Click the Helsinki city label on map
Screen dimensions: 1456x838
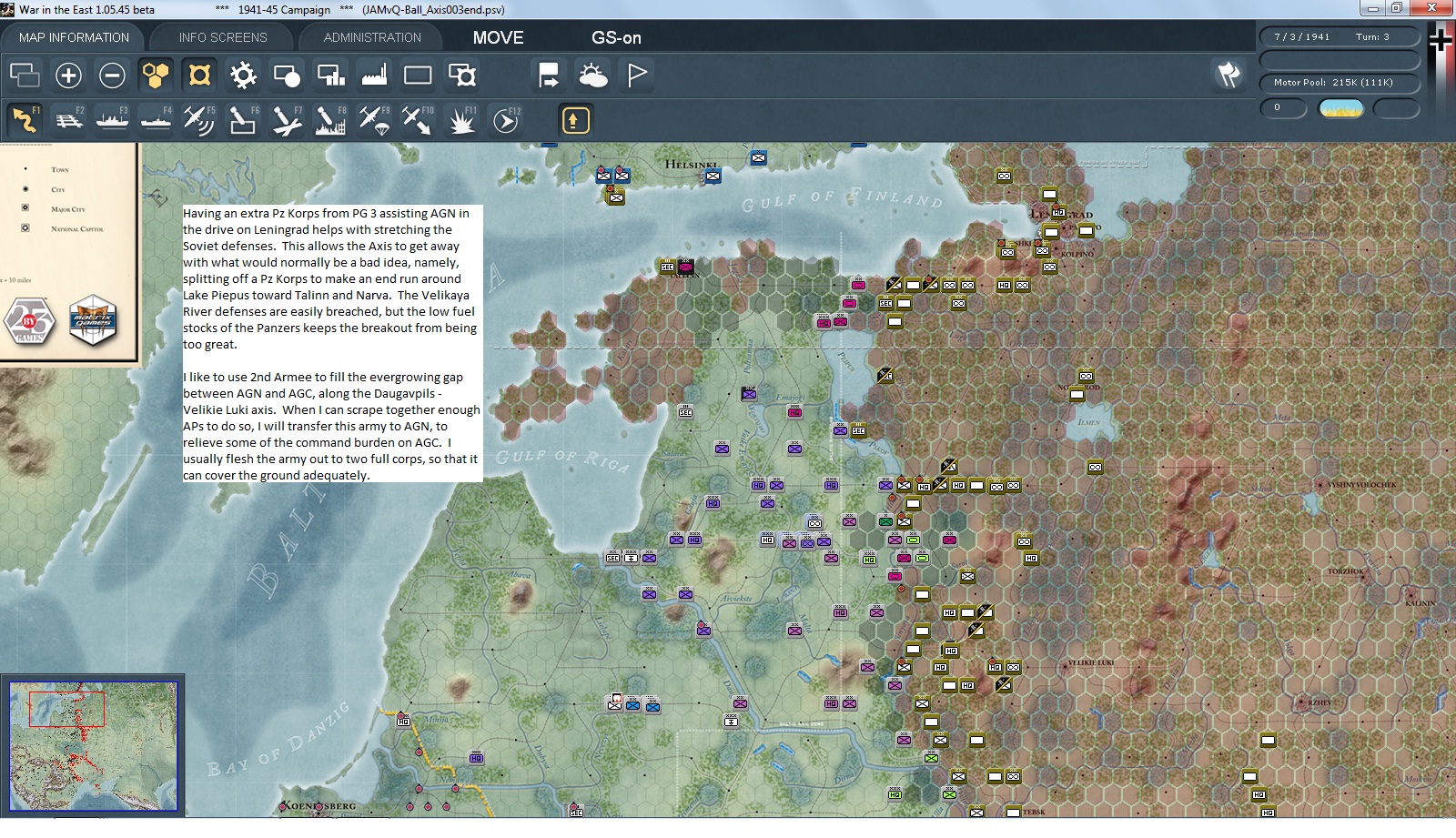point(691,165)
